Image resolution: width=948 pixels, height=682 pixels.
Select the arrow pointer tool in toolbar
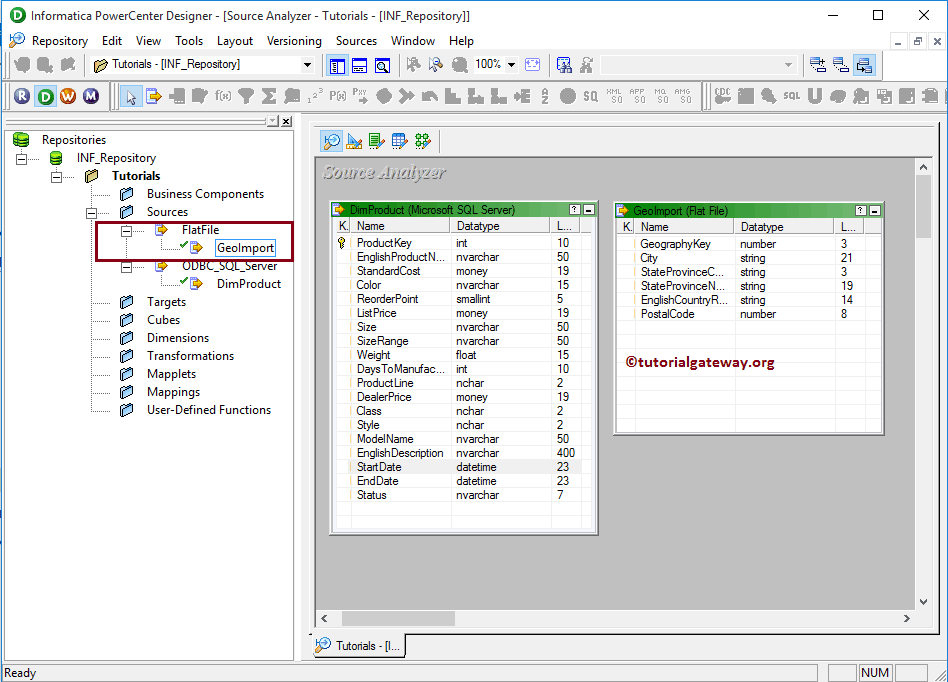pyautogui.click(x=131, y=96)
